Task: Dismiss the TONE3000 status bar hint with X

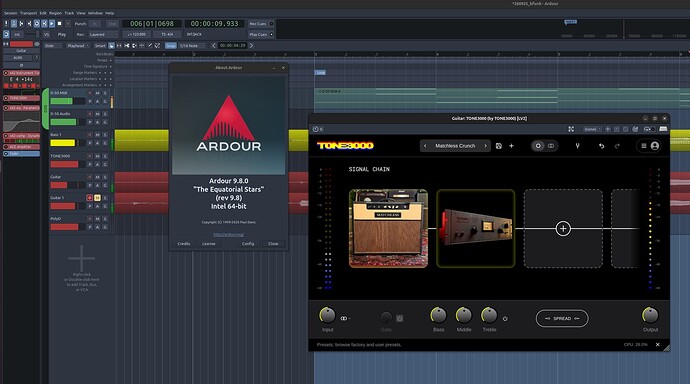Action: pyautogui.click(x=657, y=344)
